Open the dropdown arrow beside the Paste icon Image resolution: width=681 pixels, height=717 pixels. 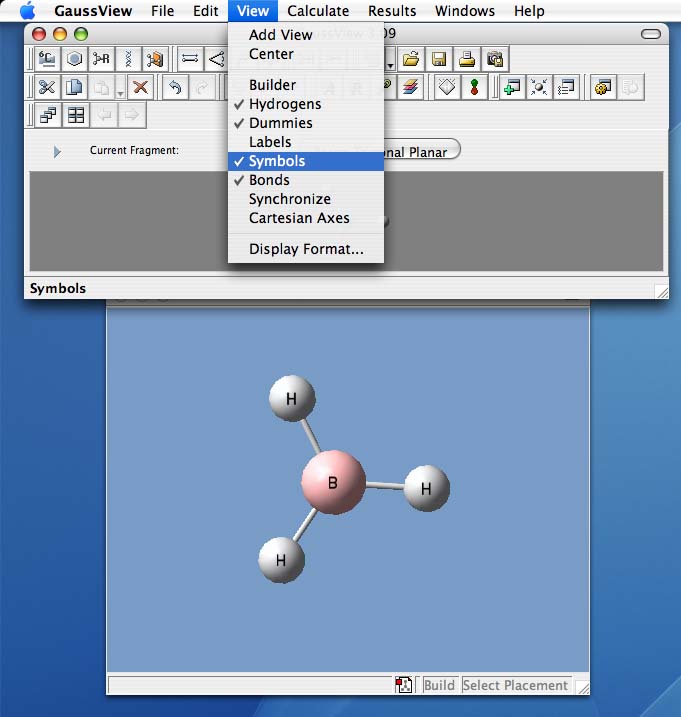119,92
